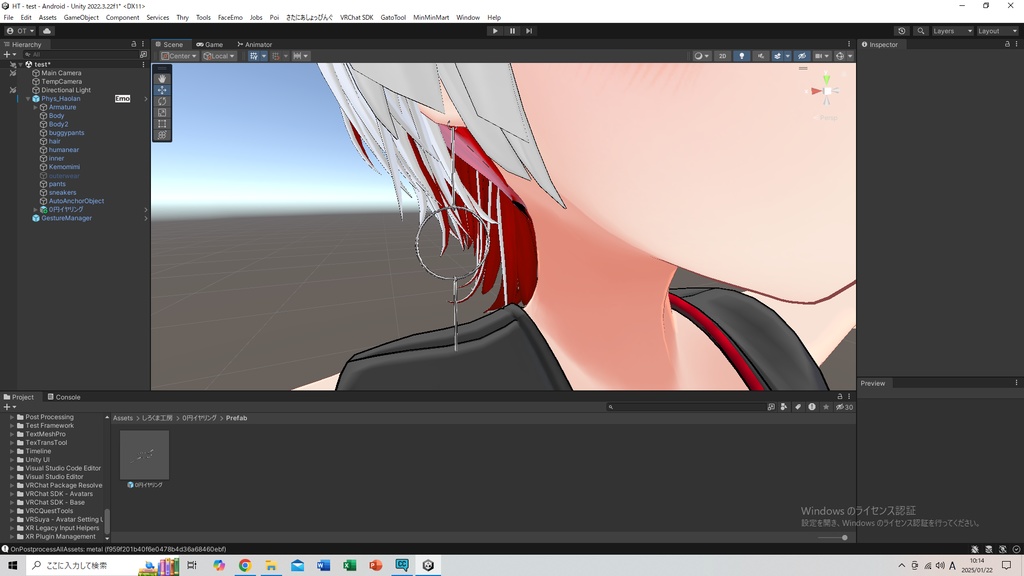1024x576 pixels.
Task: Click the Project search field
Action: [684, 407]
